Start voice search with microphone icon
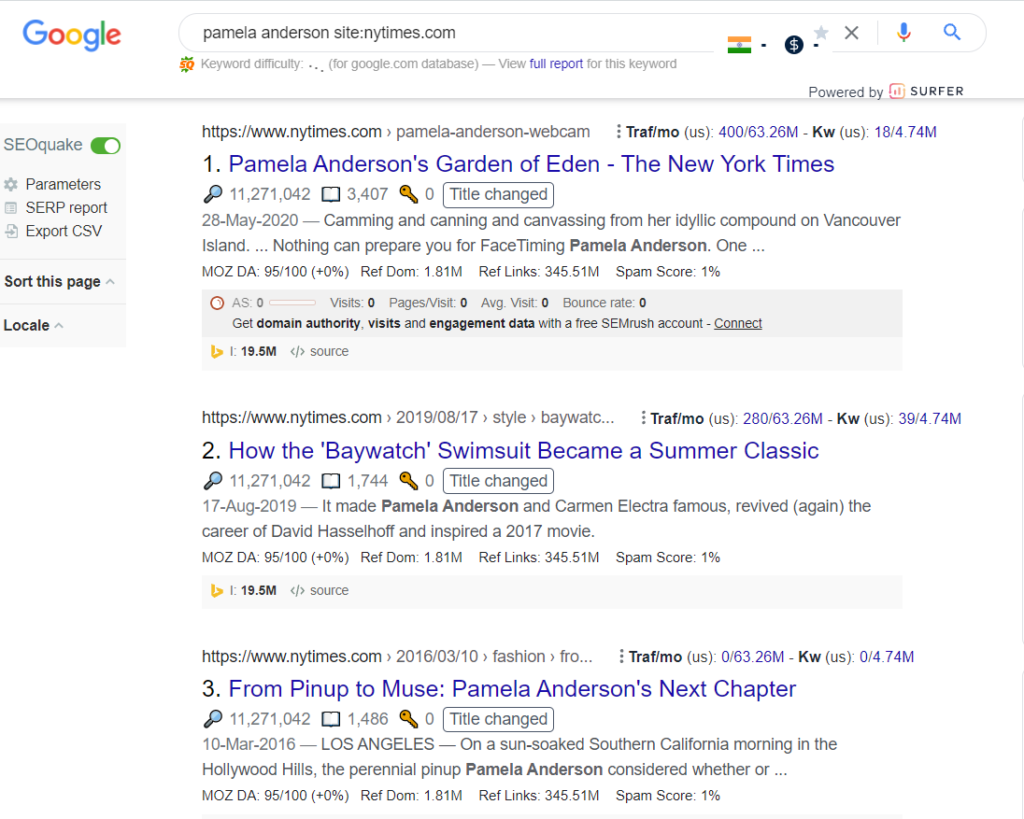1024x819 pixels. pyautogui.click(x=903, y=32)
